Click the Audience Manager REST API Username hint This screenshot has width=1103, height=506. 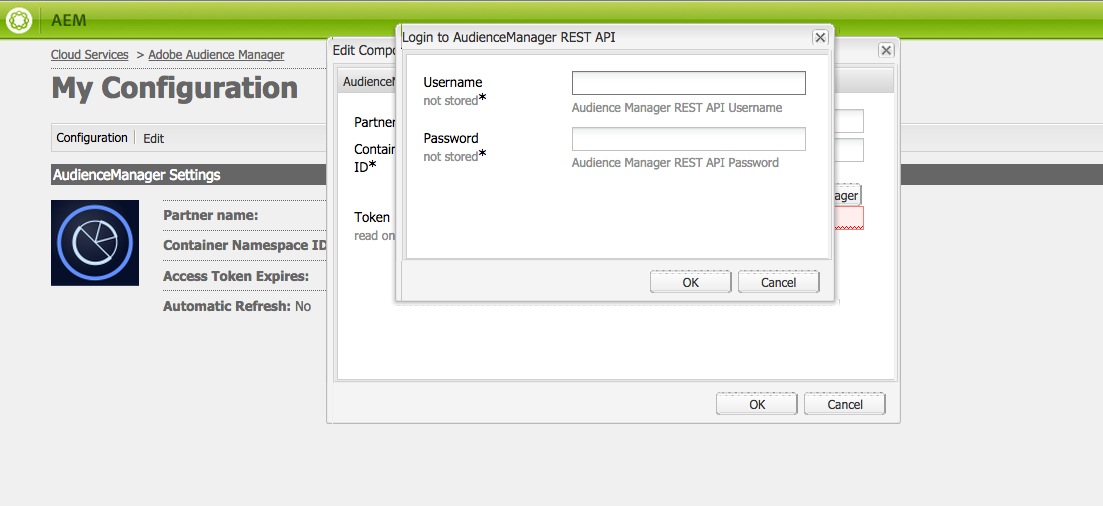[677, 108]
